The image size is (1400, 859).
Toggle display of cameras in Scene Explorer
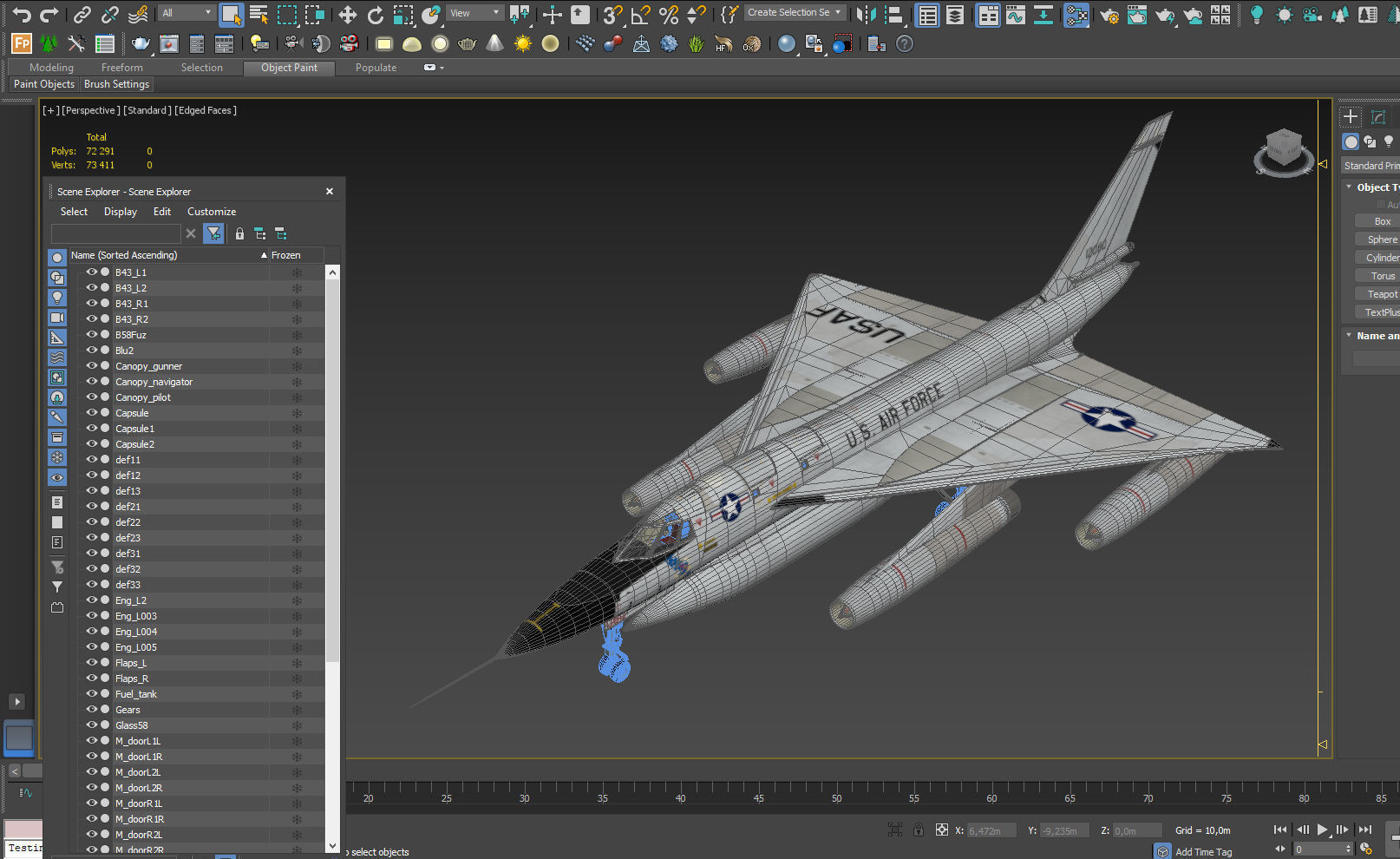tap(57, 318)
